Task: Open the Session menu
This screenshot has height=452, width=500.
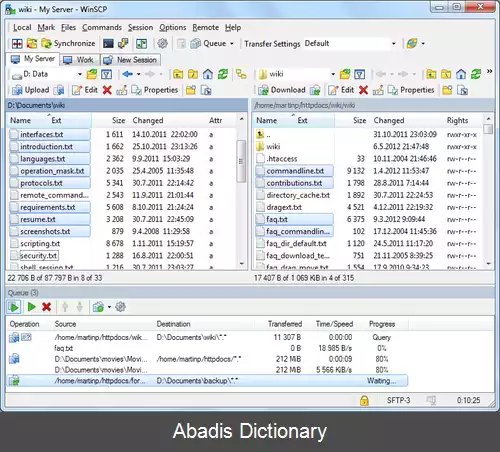Action: click(x=140, y=27)
